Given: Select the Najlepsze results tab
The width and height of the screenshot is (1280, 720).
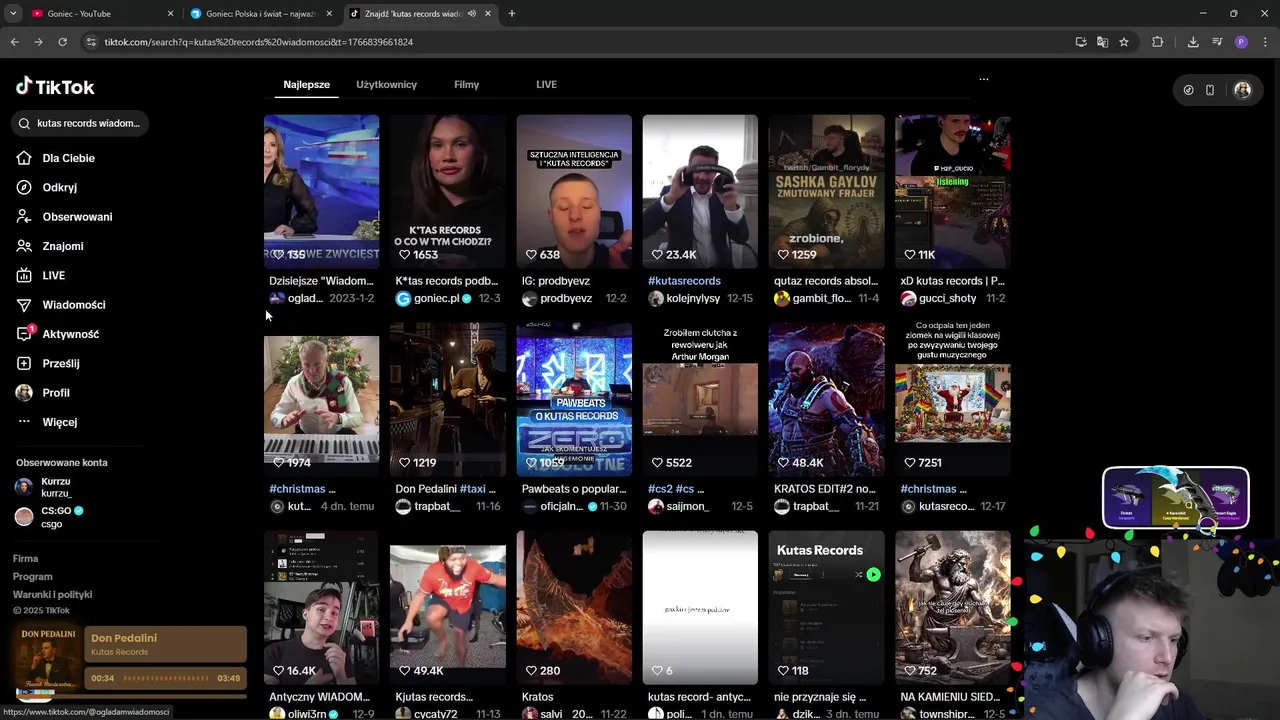Looking at the screenshot, I should coord(306,85).
